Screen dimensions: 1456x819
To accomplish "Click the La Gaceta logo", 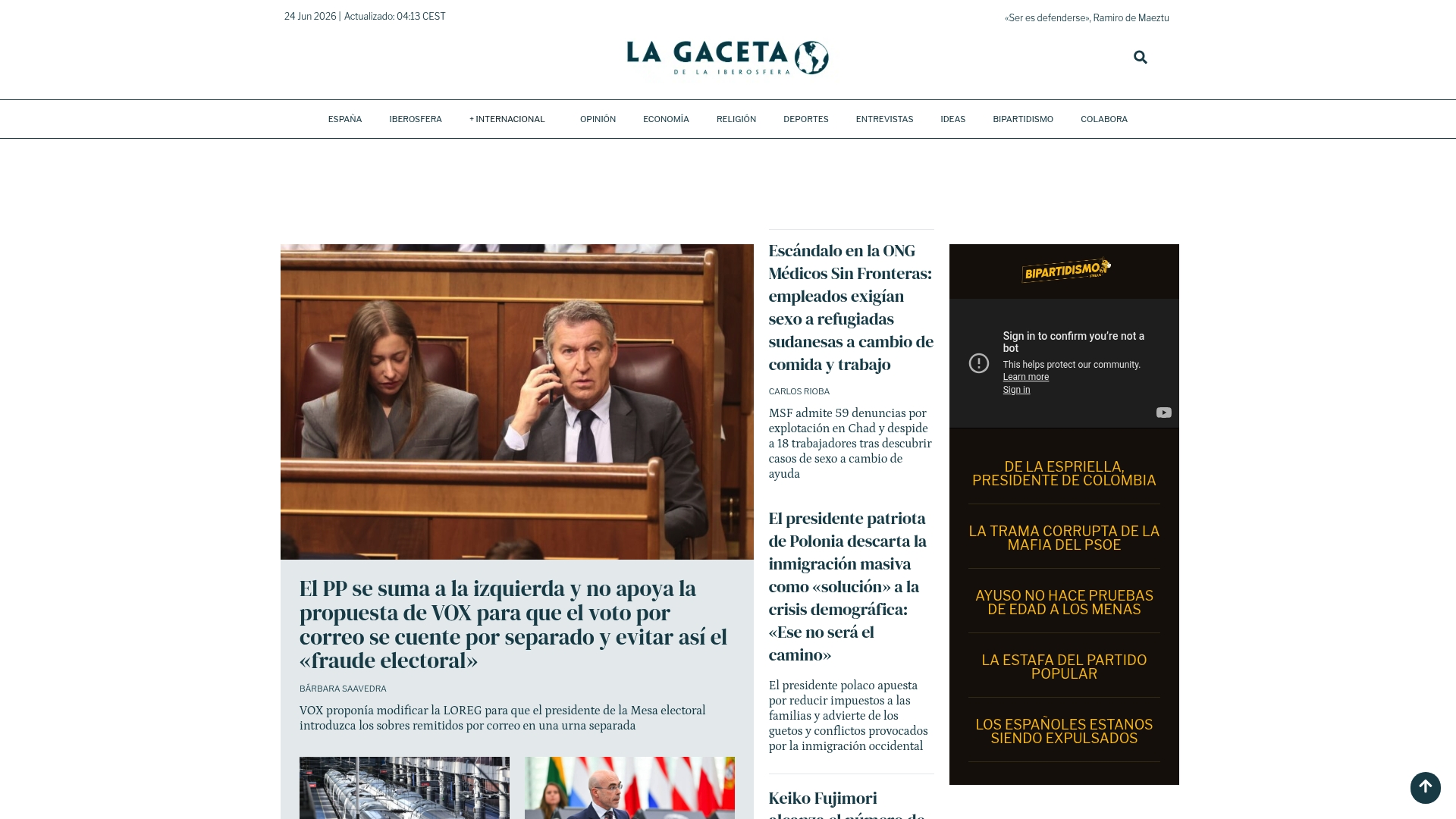I will pos(727,57).
